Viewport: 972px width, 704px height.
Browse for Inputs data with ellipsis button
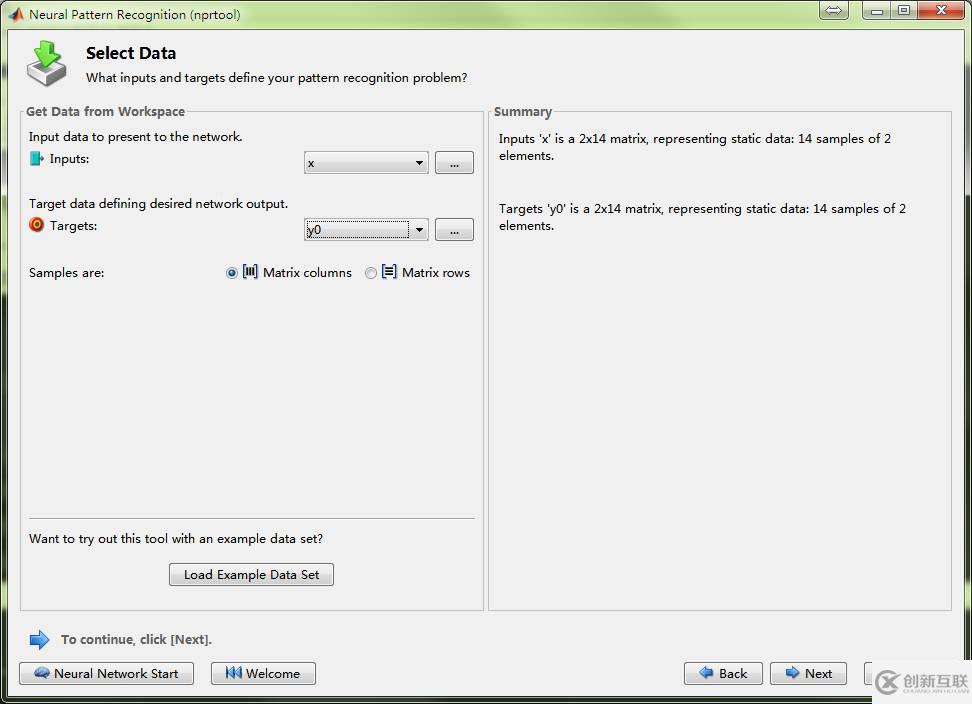(x=454, y=163)
